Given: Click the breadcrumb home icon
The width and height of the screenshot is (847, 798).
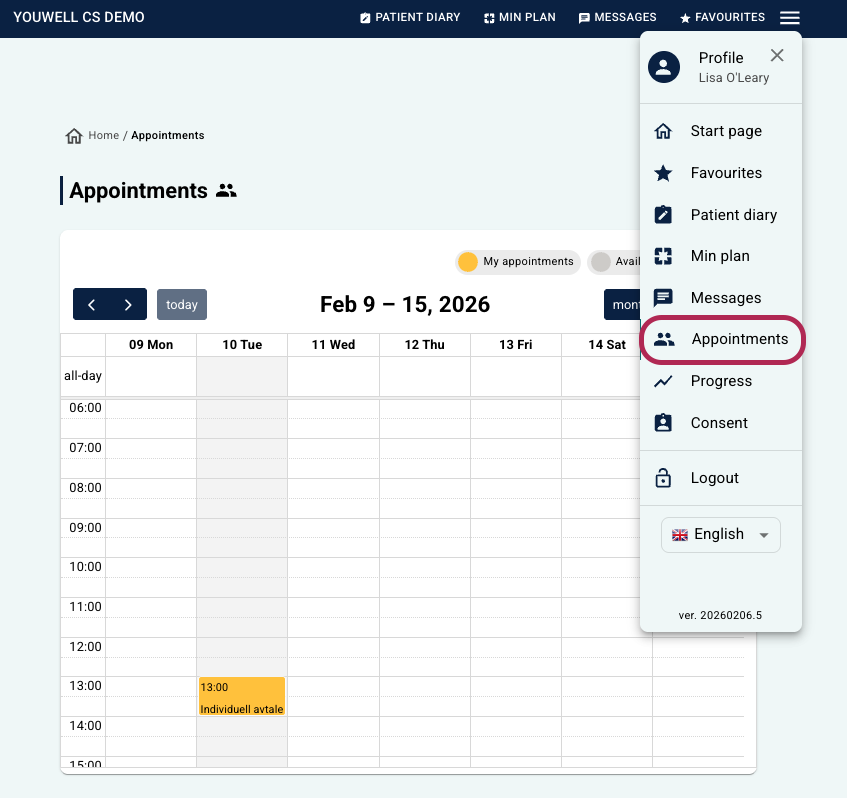Looking at the screenshot, I should coord(74,136).
